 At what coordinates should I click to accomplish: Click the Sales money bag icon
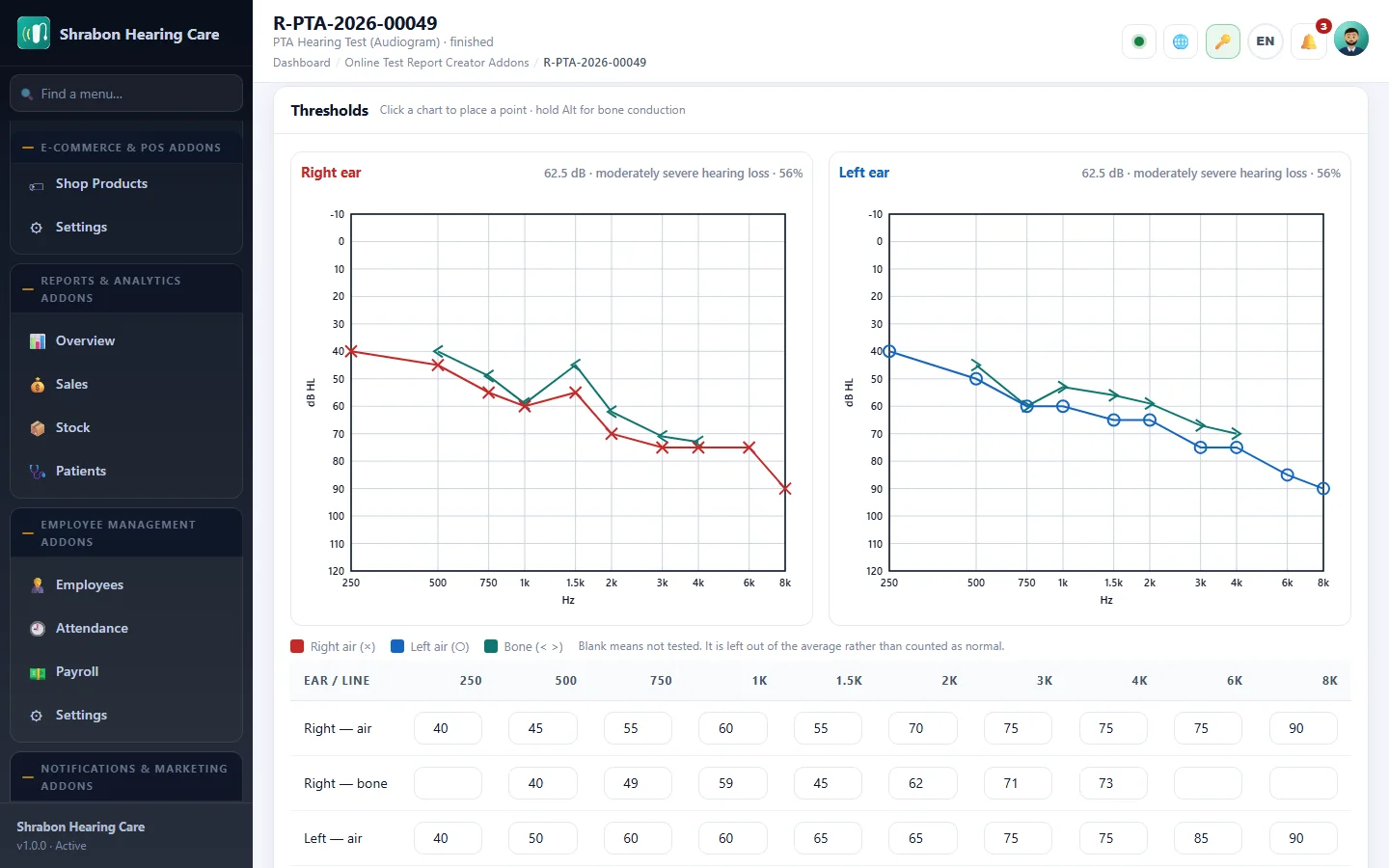click(x=38, y=385)
